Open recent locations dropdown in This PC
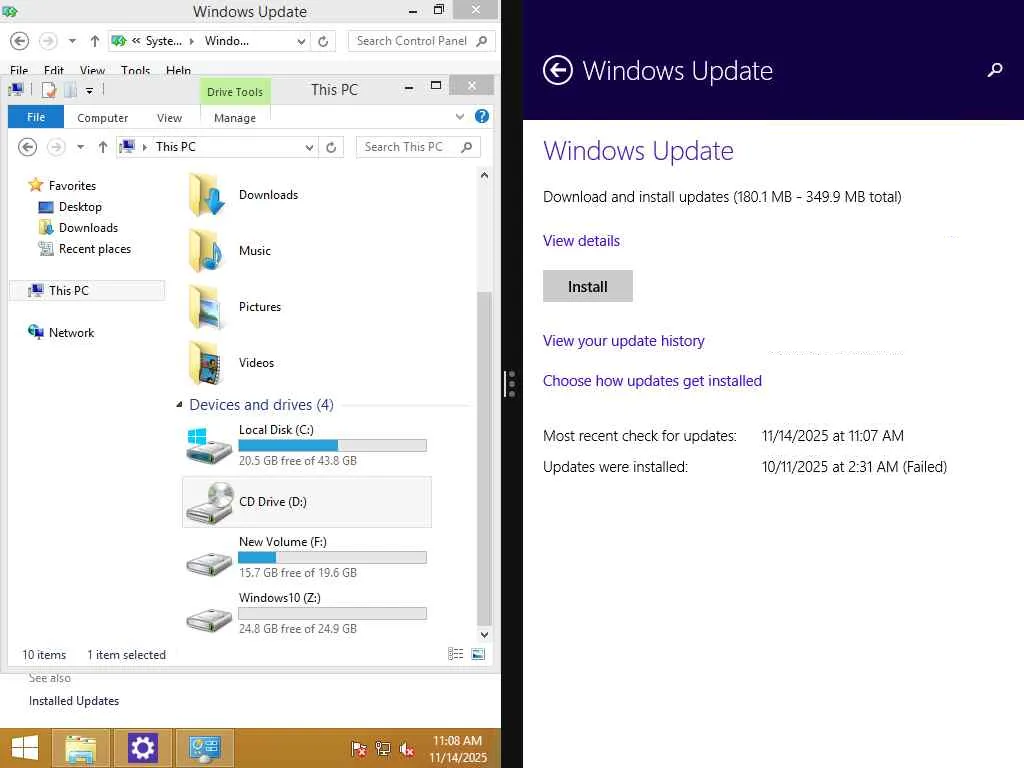 pyautogui.click(x=80, y=147)
